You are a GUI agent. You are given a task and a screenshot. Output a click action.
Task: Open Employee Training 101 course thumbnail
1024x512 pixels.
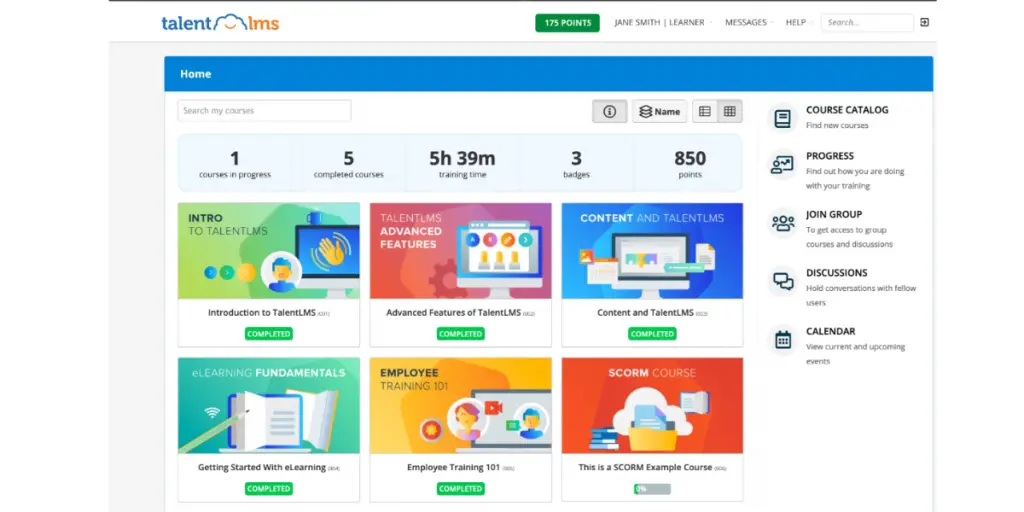[460, 406]
